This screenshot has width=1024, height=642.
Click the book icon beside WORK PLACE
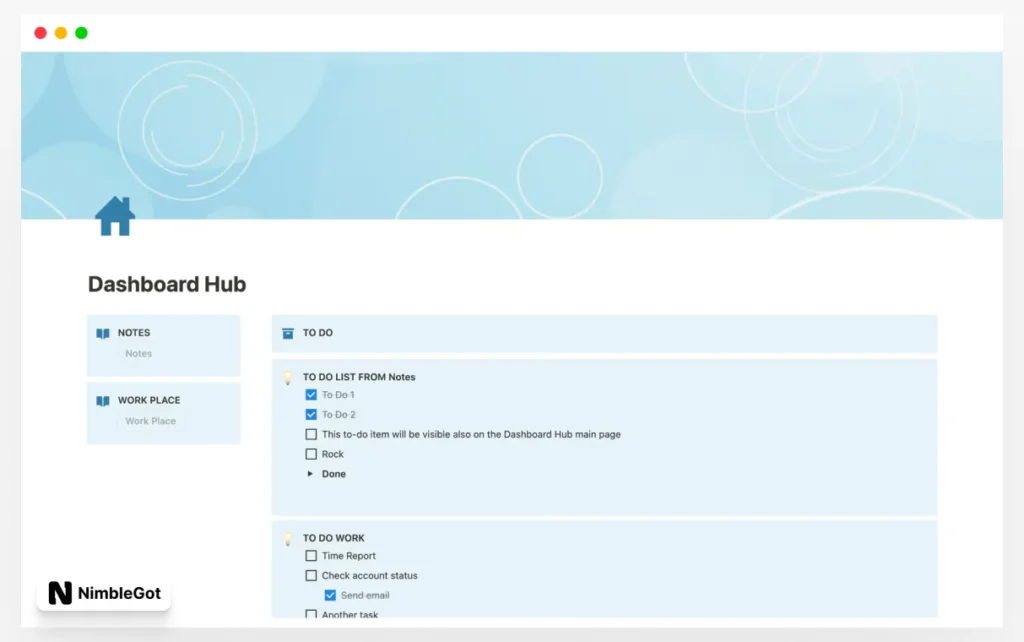[103, 401]
